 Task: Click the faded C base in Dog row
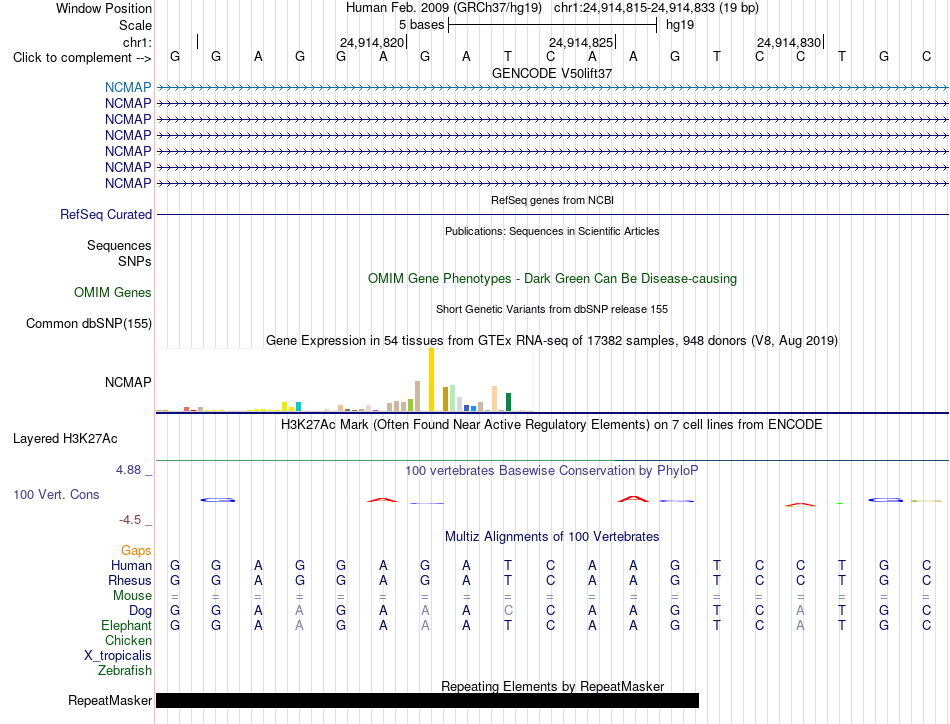coord(508,611)
